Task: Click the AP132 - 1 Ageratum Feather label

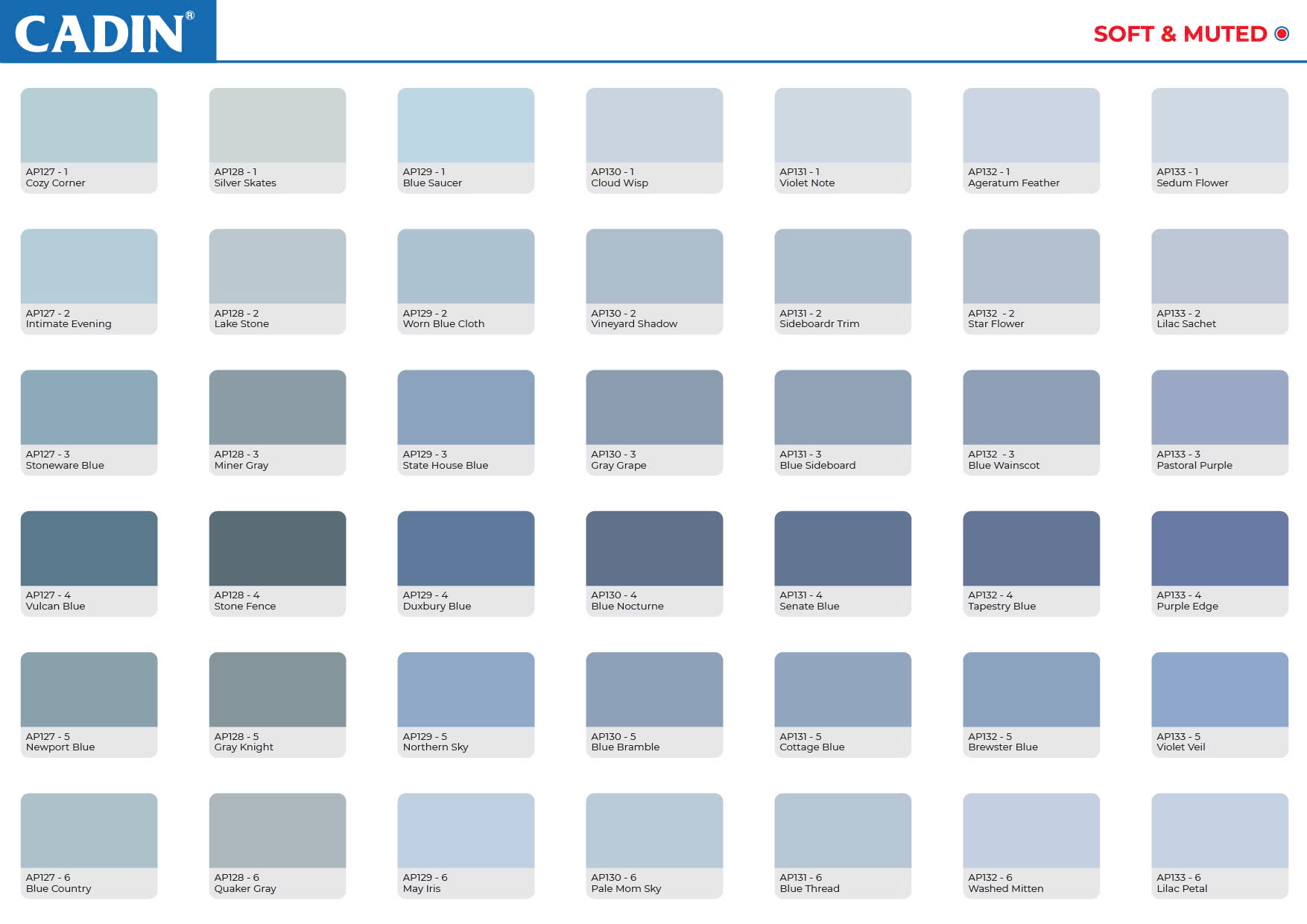Action: point(1013,177)
